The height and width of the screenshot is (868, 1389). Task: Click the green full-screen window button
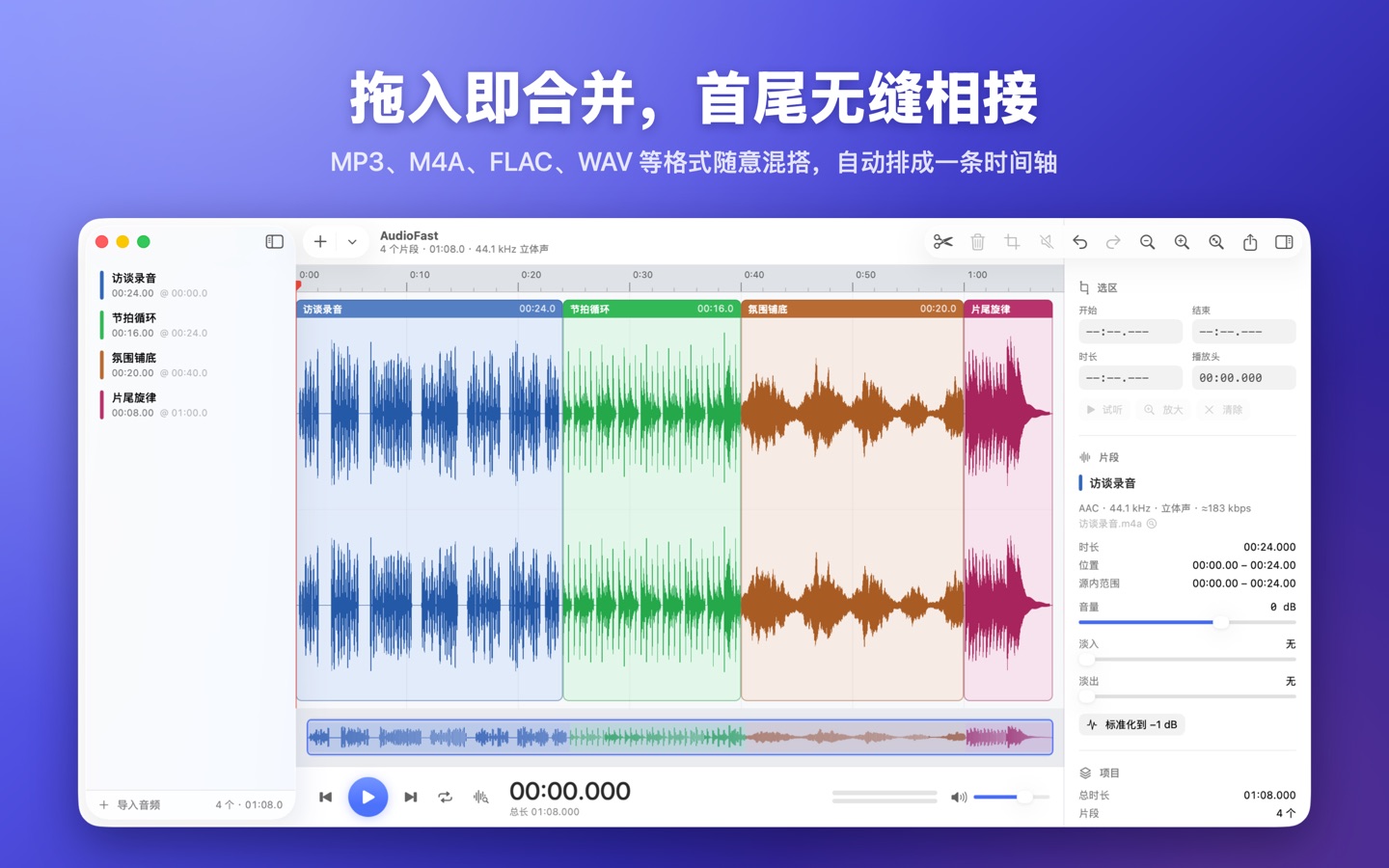pyautogui.click(x=144, y=242)
